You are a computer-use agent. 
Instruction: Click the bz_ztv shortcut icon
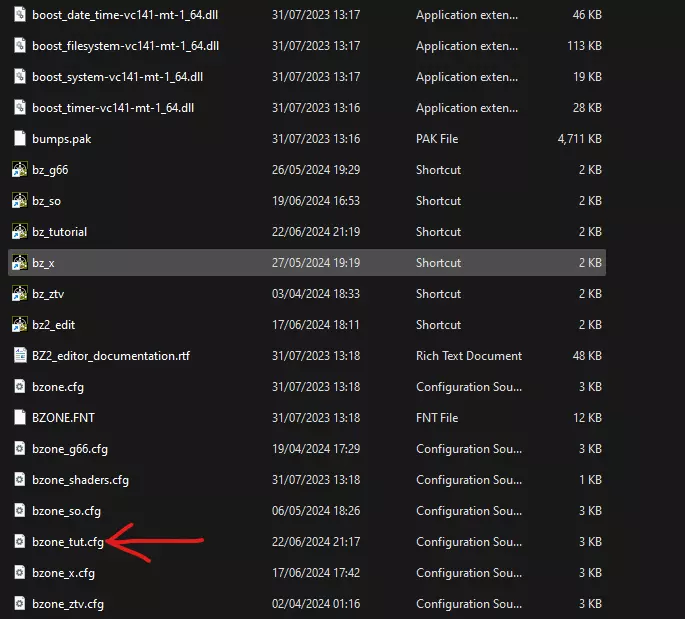pos(20,294)
